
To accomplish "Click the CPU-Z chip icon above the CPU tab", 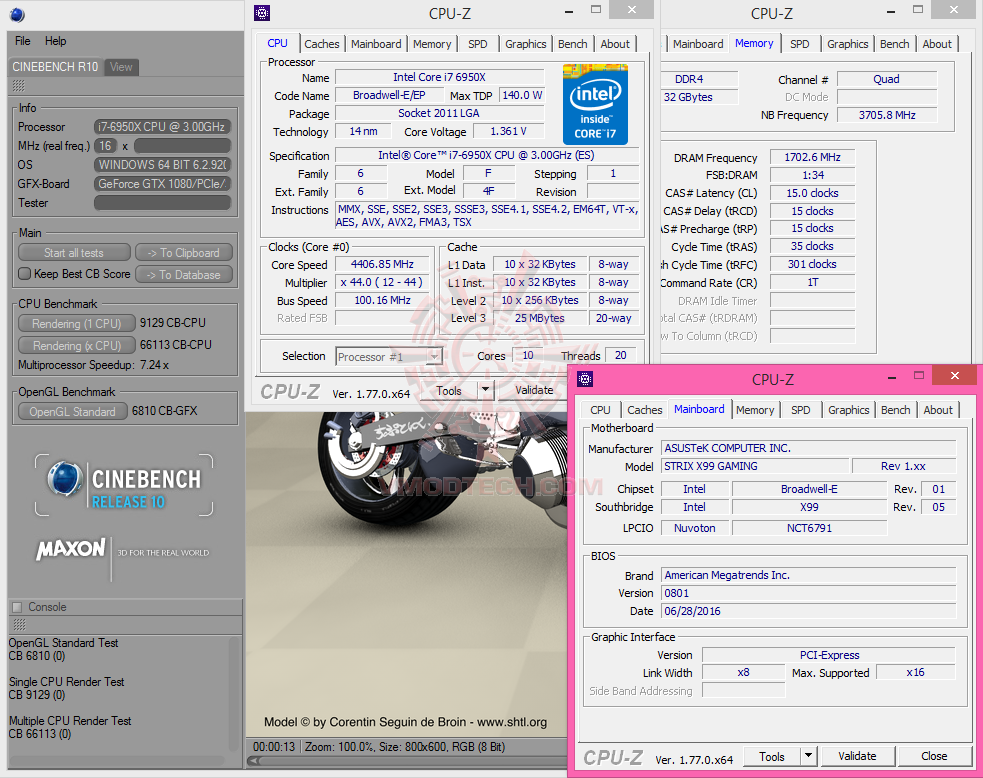I will (262, 13).
